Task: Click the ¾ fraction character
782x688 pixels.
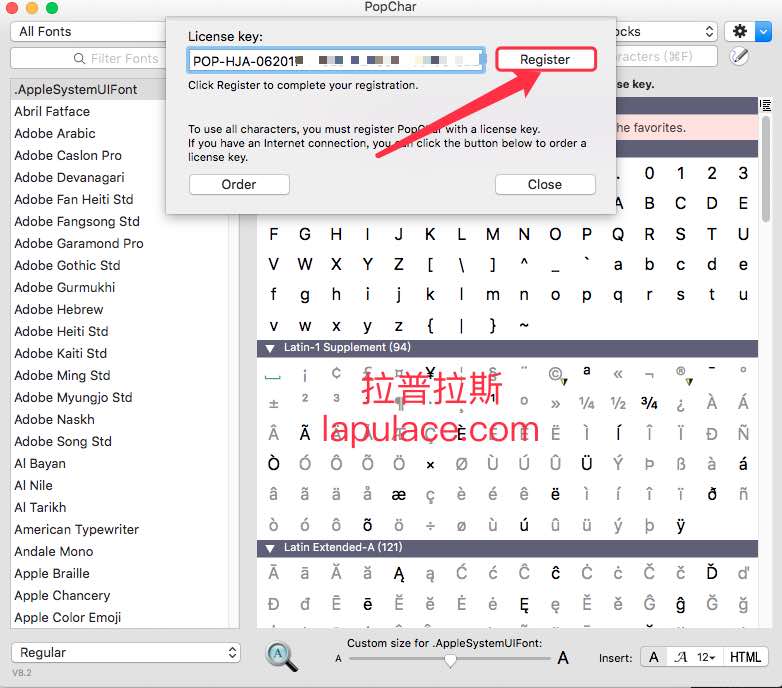Action: click(x=649, y=403)
